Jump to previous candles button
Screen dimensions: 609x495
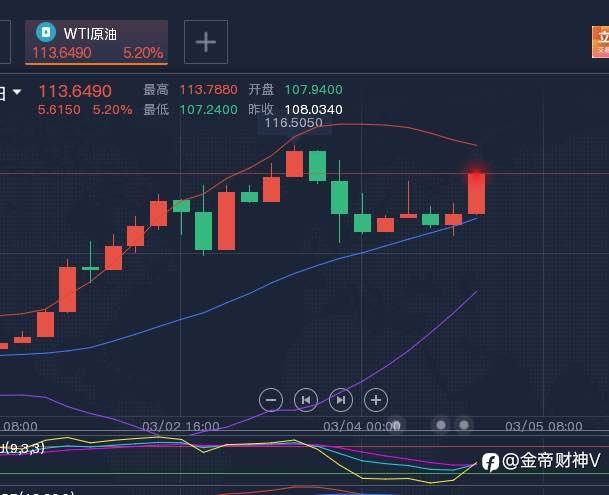(x=306, y=400)
